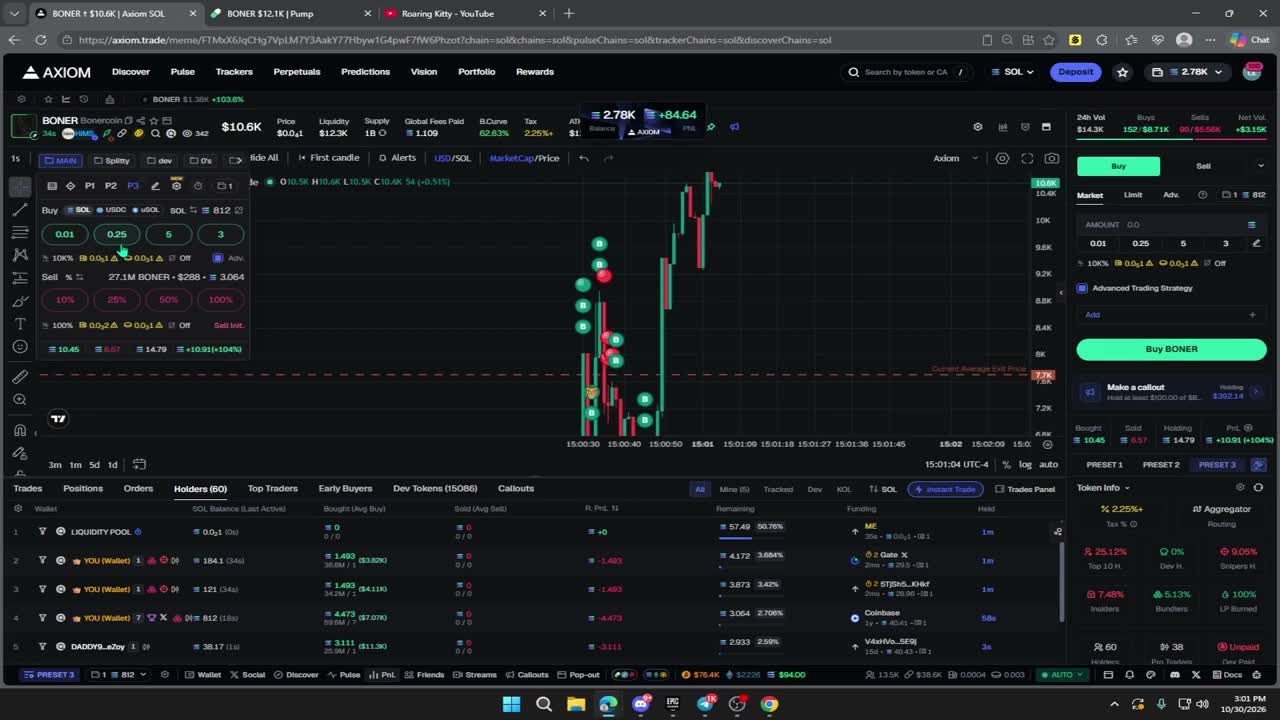Sell 50% using the quick sell button
This screenshot has width=1280, height=720.
pyautogui.click(x=168, y=299)
